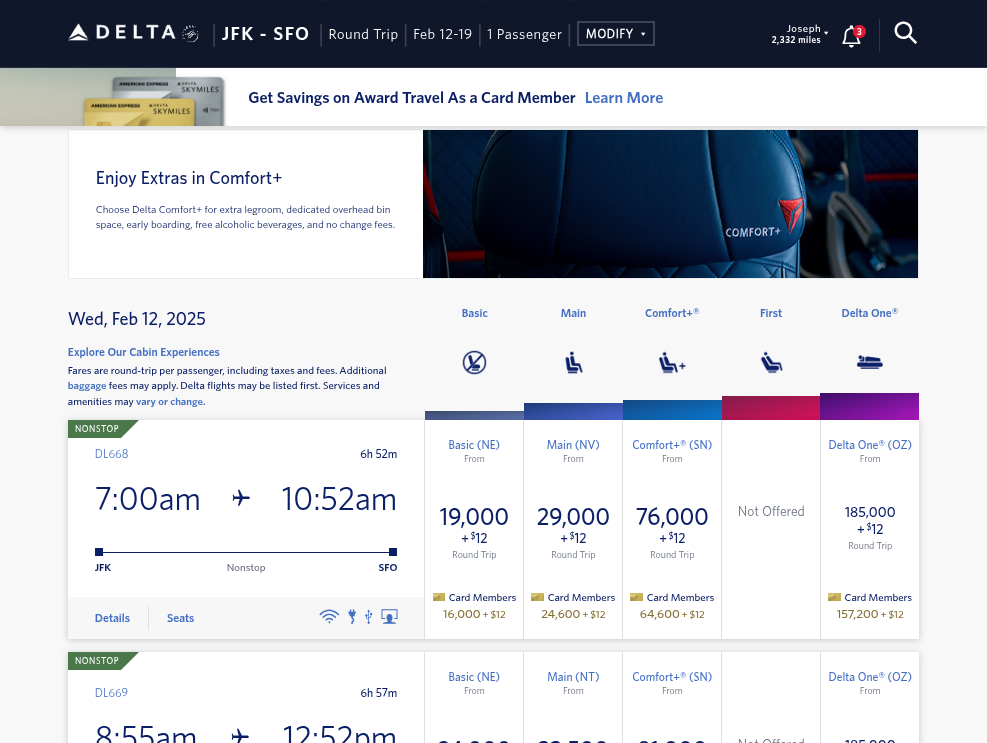This screenshot has width=987, height=743.
Task: Click the Feb 12-19 dates text
Action: pyautogui.click(x=443, y=34)
